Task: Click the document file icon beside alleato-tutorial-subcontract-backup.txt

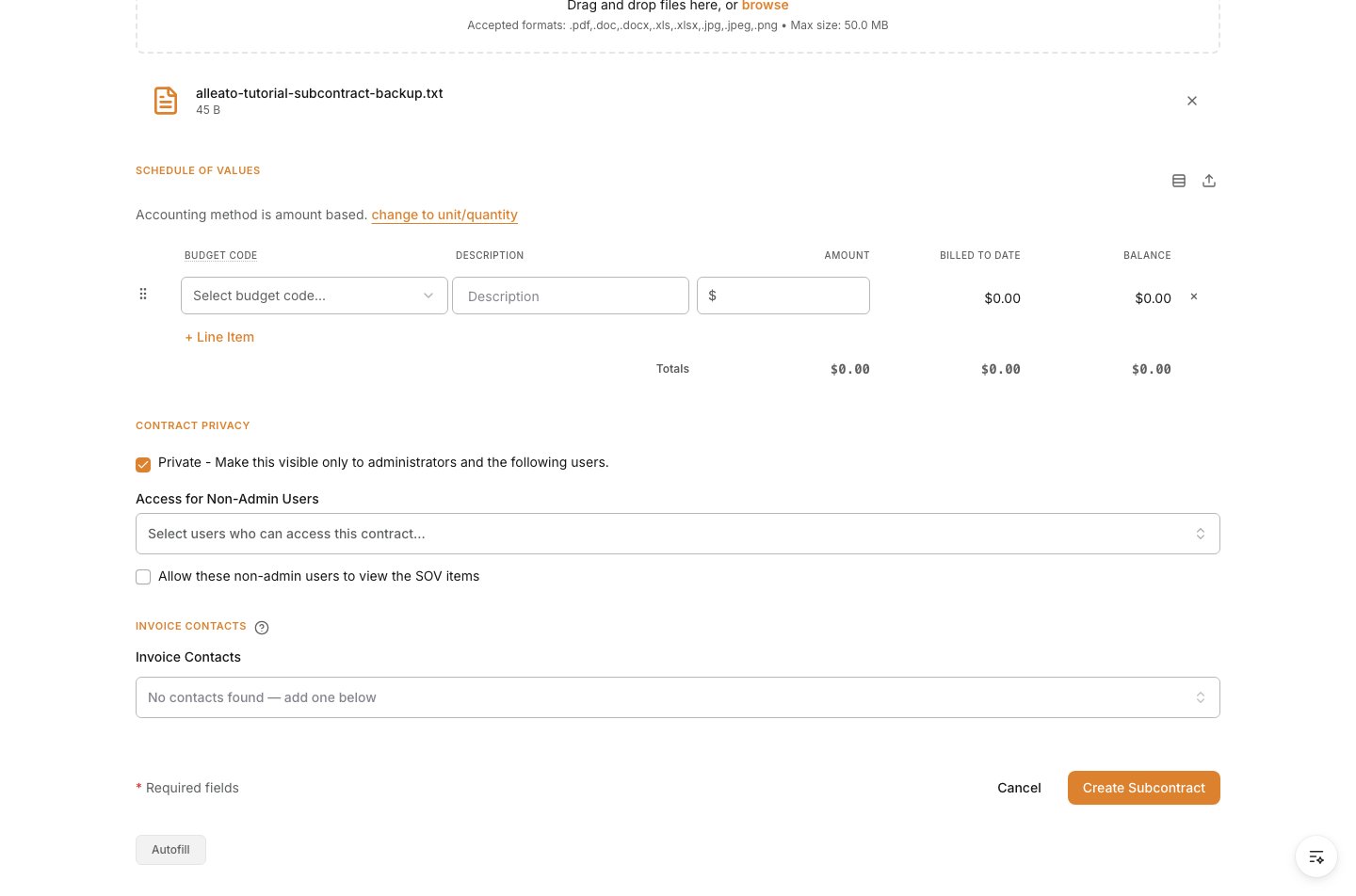Action: coord(166,101)
